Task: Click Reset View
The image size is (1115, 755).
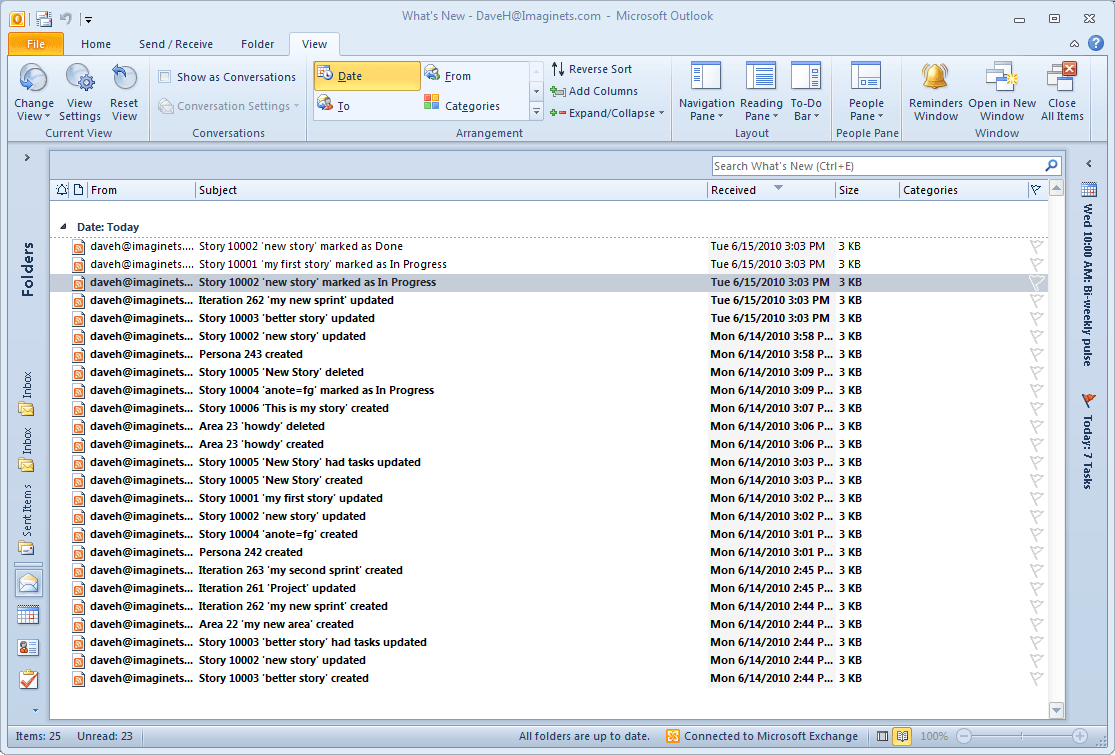Action: click(x=124, y=92)
